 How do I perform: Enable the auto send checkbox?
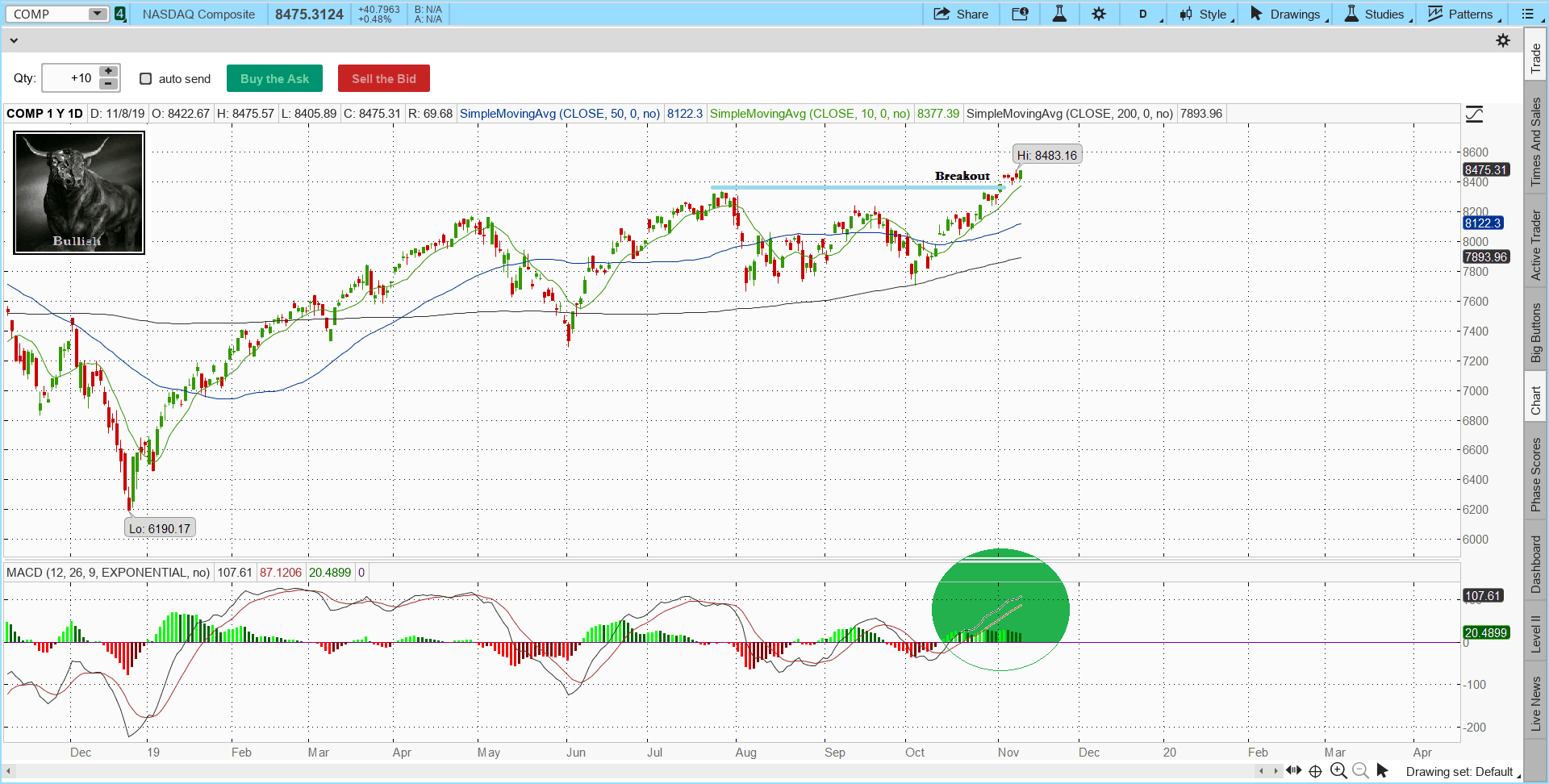coord(146,79)
